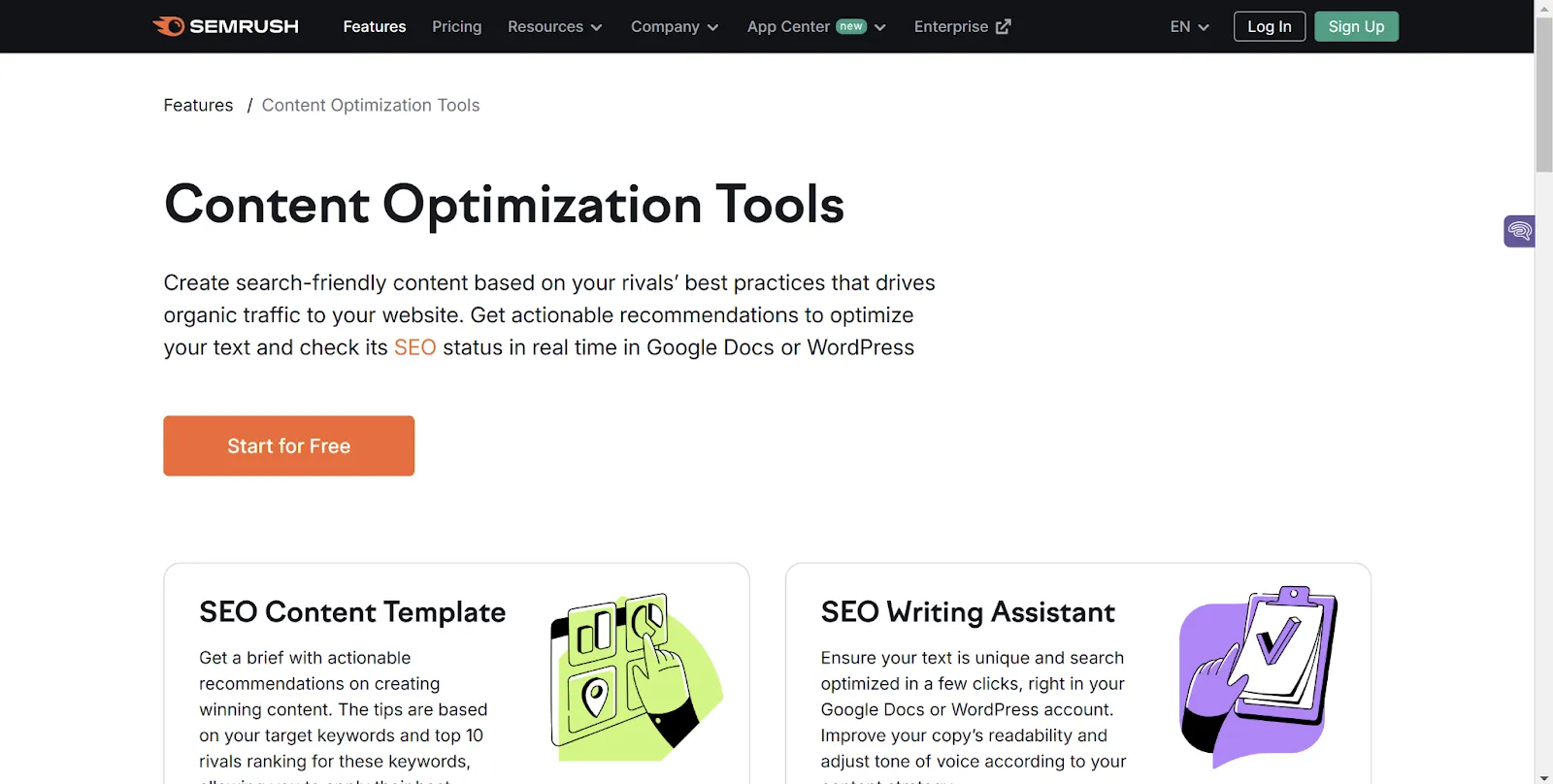Open the Enterprise external link
Image resolution: width=1553 pixels, height=784 pixels.
(962, 26)
